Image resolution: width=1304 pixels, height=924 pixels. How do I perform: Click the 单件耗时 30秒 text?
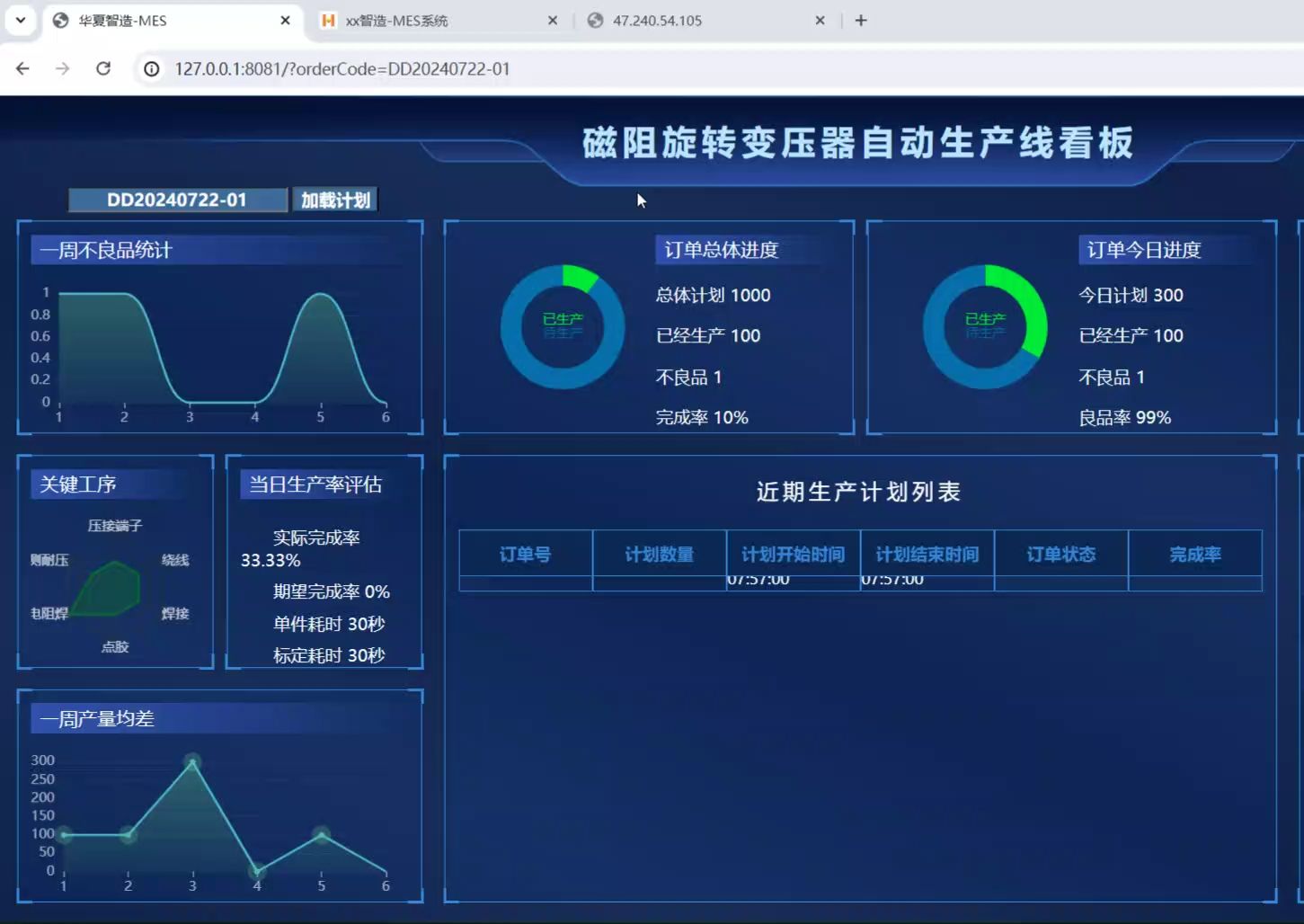(329, 624)
